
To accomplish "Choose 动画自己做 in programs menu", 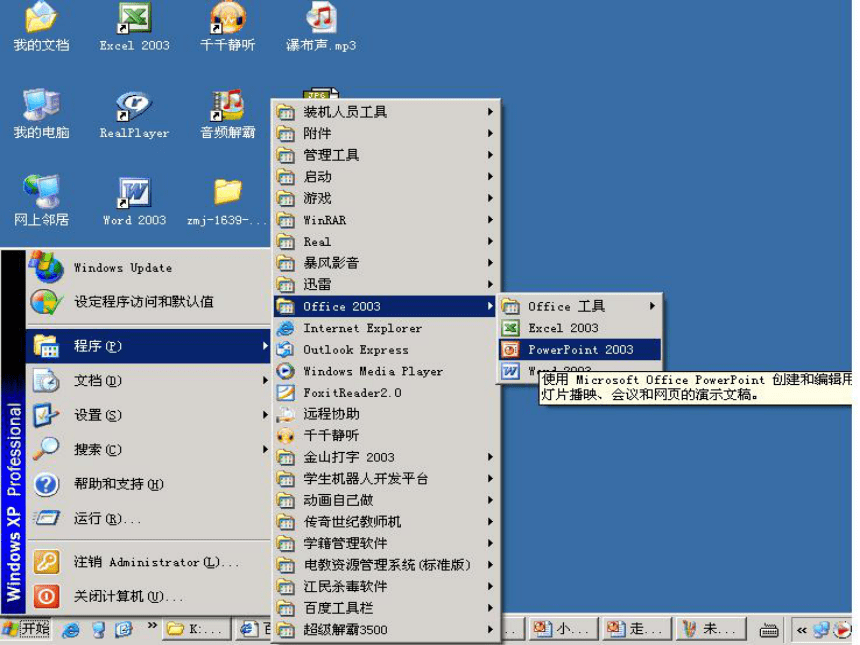I will pyautogui.click(x=384, y=500).
